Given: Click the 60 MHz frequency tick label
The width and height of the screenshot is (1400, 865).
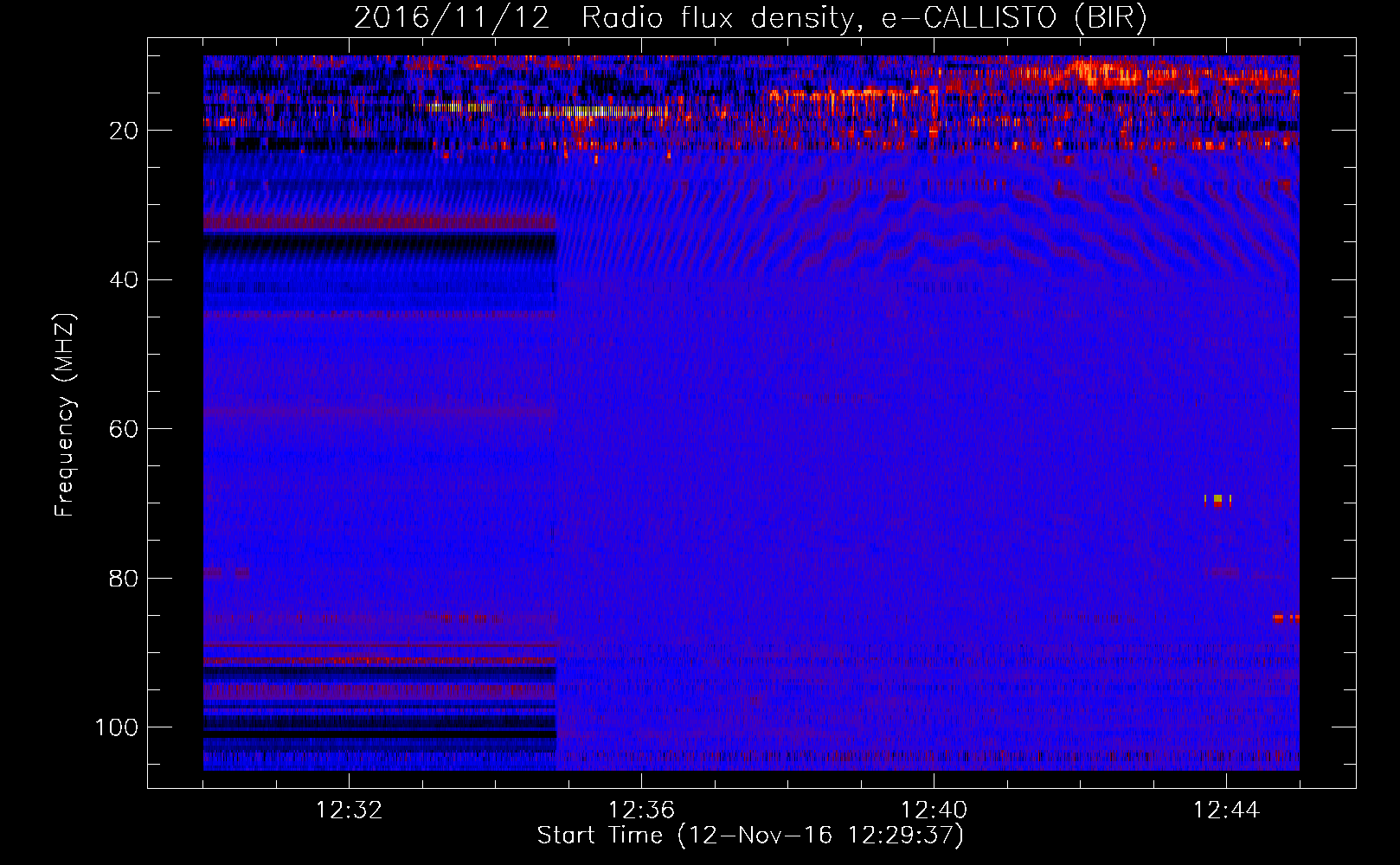Looking at the screenshot, I should [x=124, y=429].
